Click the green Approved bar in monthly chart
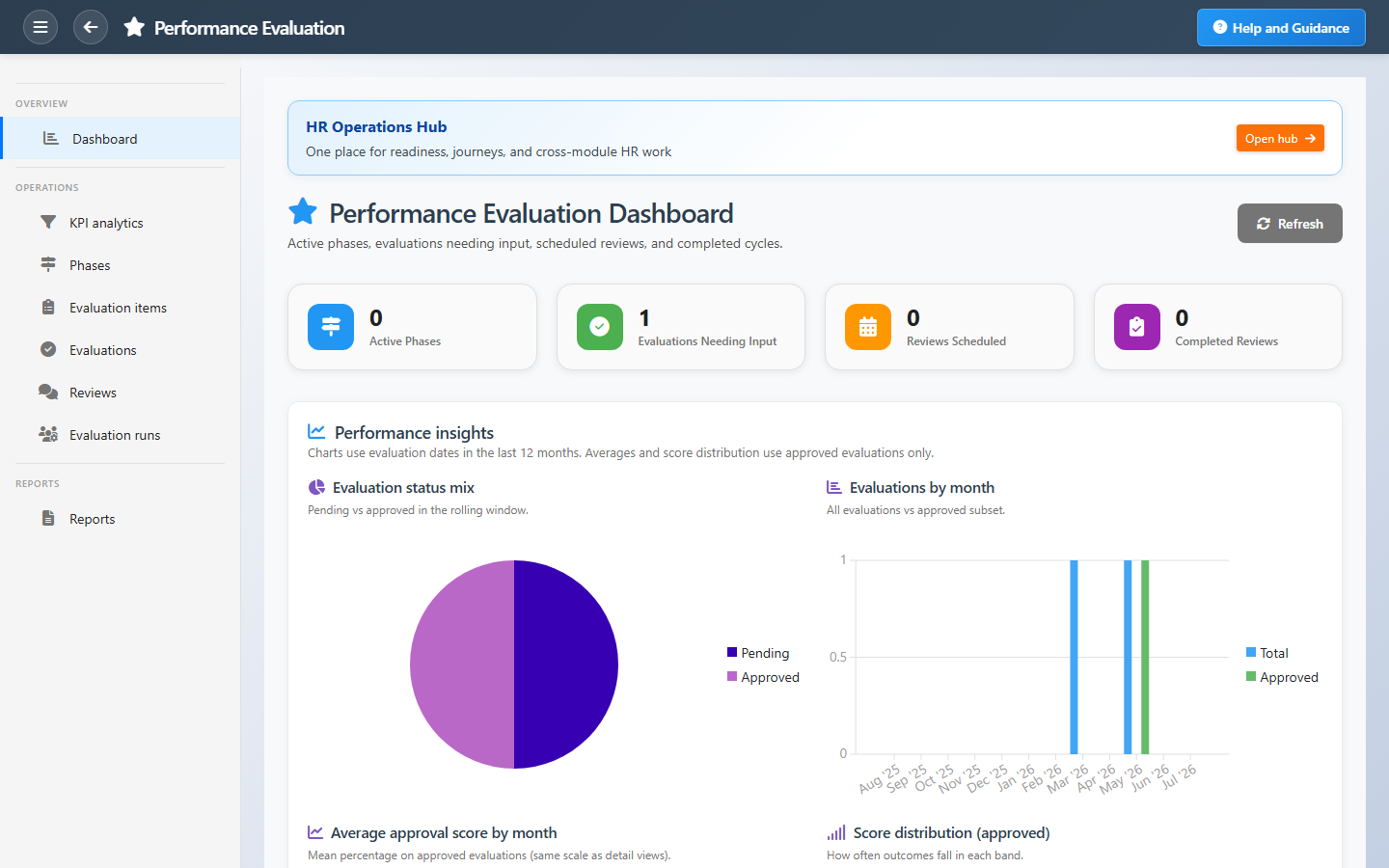This screenshot has height=868, width=1389. pyautogui.click(x=1145, y=657)
